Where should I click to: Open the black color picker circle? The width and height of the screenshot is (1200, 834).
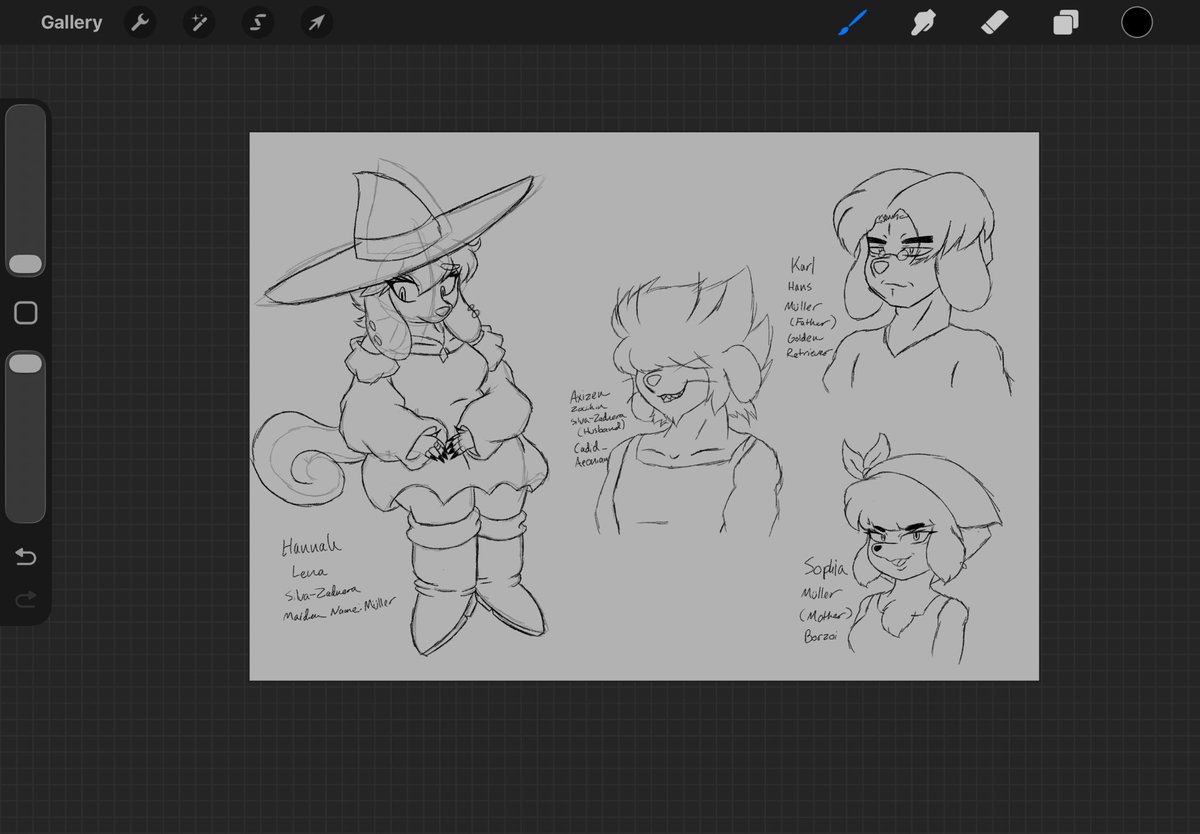pyautogui.click(x=1137, y=22)
